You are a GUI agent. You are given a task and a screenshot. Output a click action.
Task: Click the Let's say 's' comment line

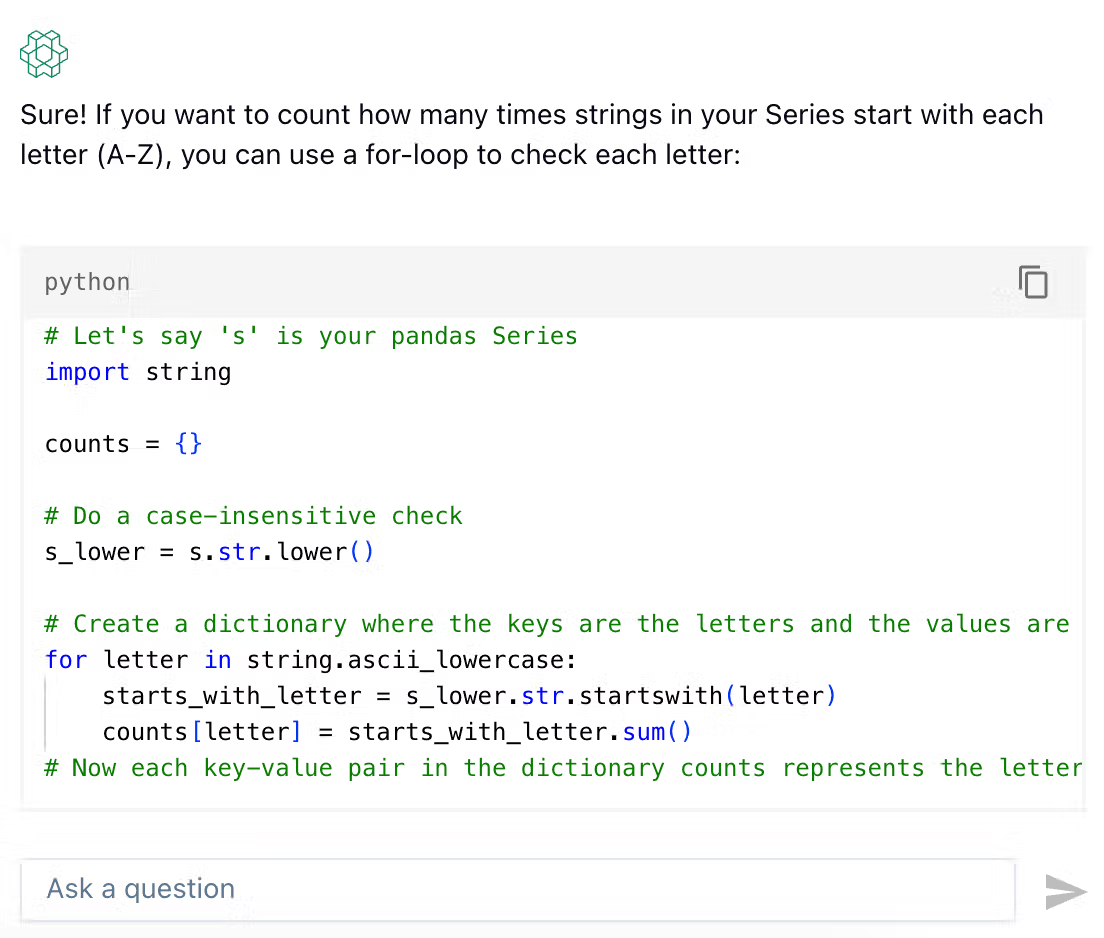310,336
